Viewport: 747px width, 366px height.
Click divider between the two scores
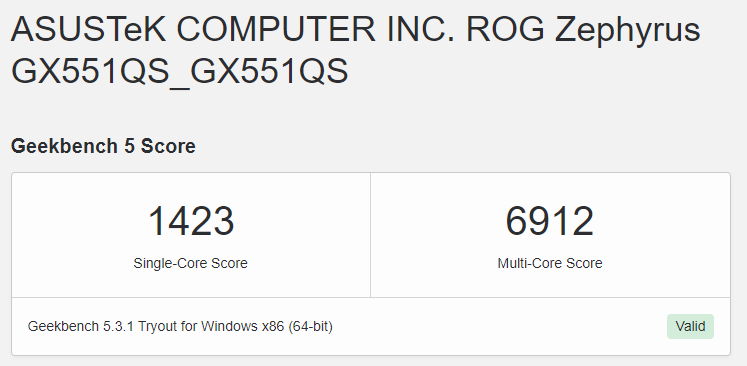pos(370,235)
